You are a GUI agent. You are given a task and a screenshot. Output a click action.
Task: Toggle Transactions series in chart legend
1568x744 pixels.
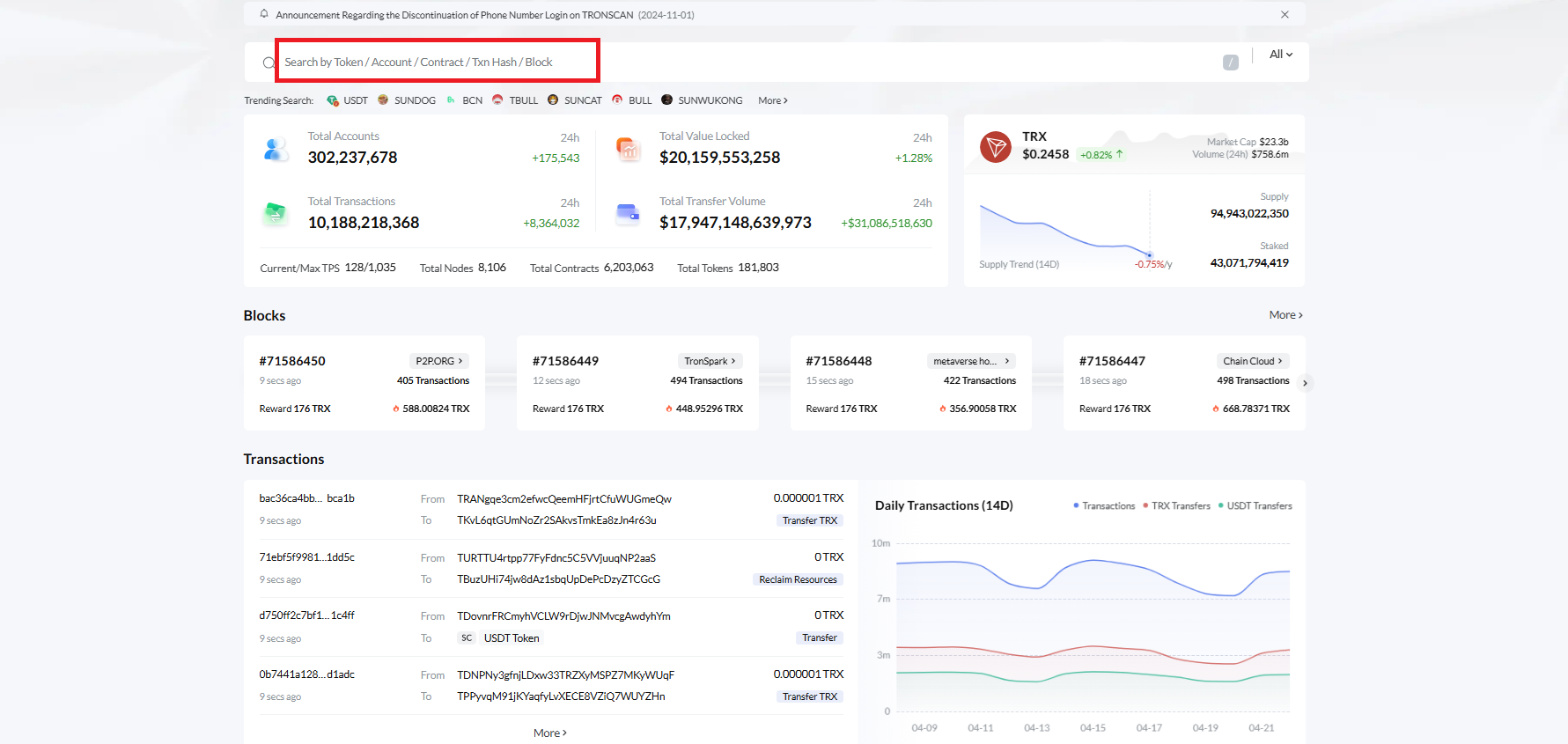click(x=1104, y=506)
